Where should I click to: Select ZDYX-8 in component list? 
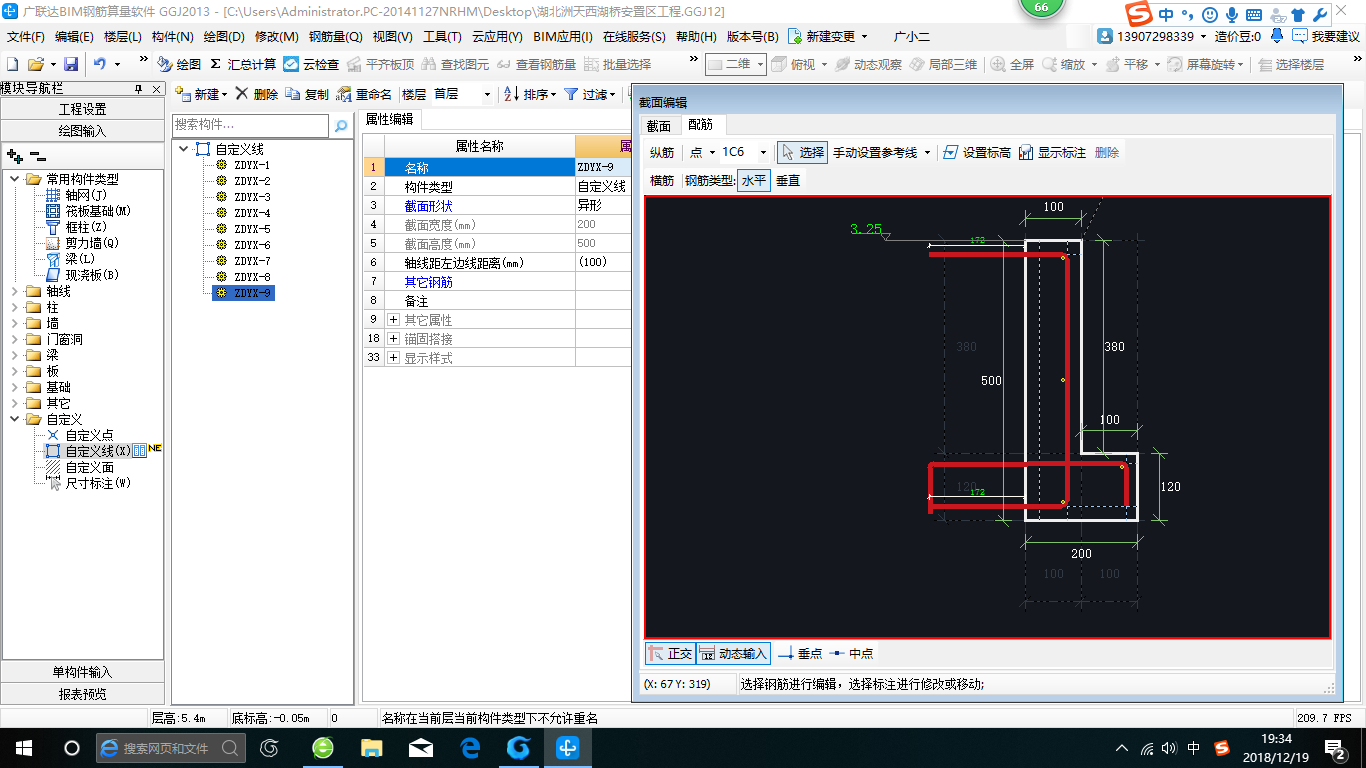pos(251,277)
